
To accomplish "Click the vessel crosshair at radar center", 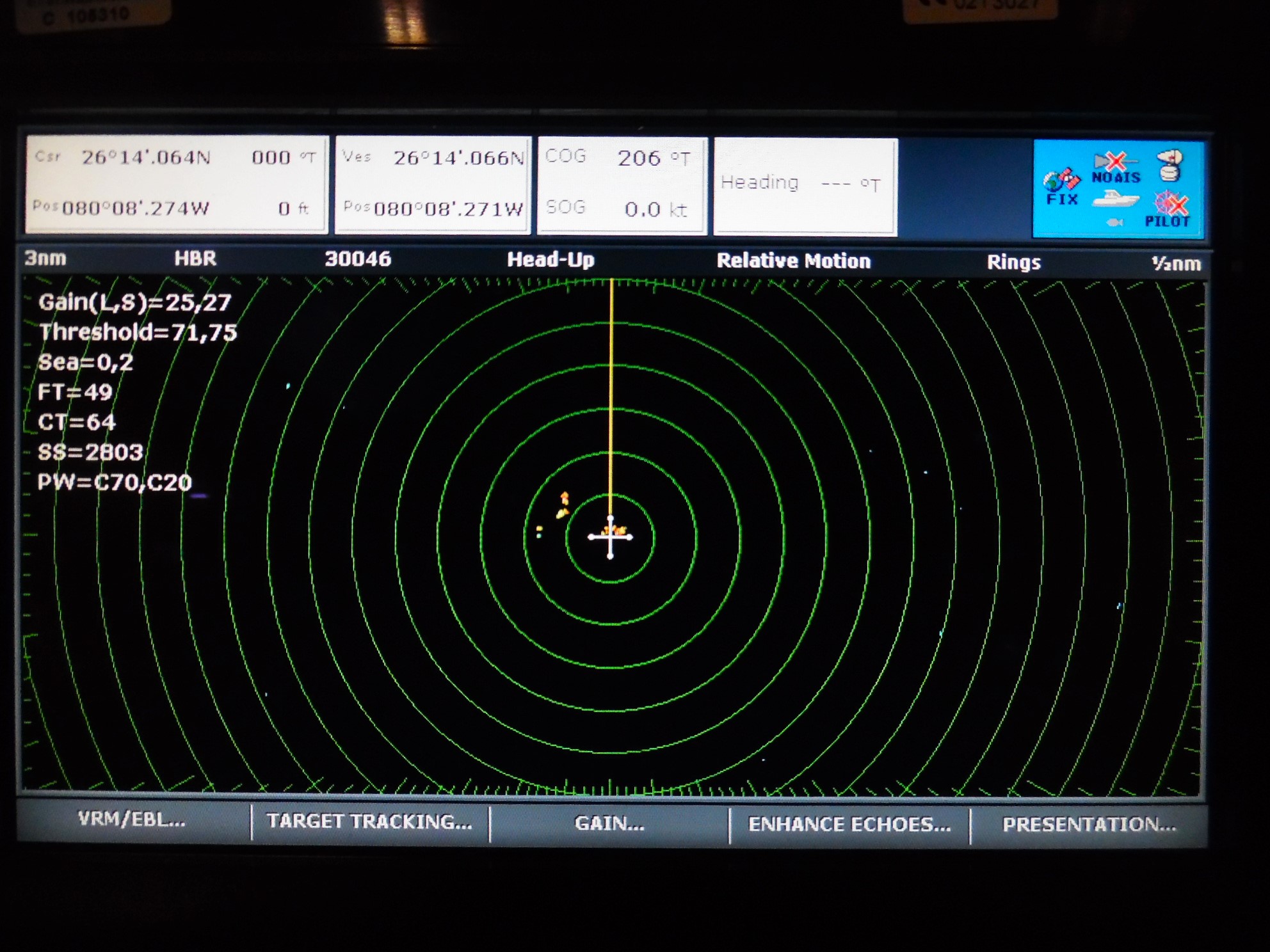I will coord(610,537).
